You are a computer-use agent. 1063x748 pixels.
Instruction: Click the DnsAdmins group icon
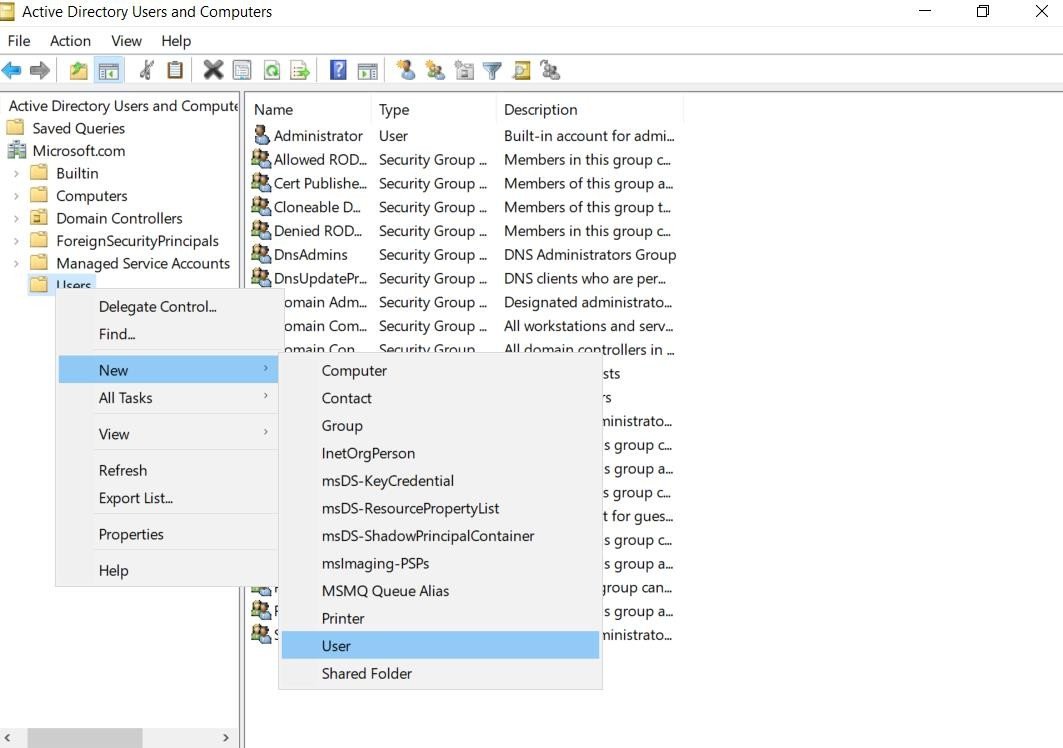point(262,254)
